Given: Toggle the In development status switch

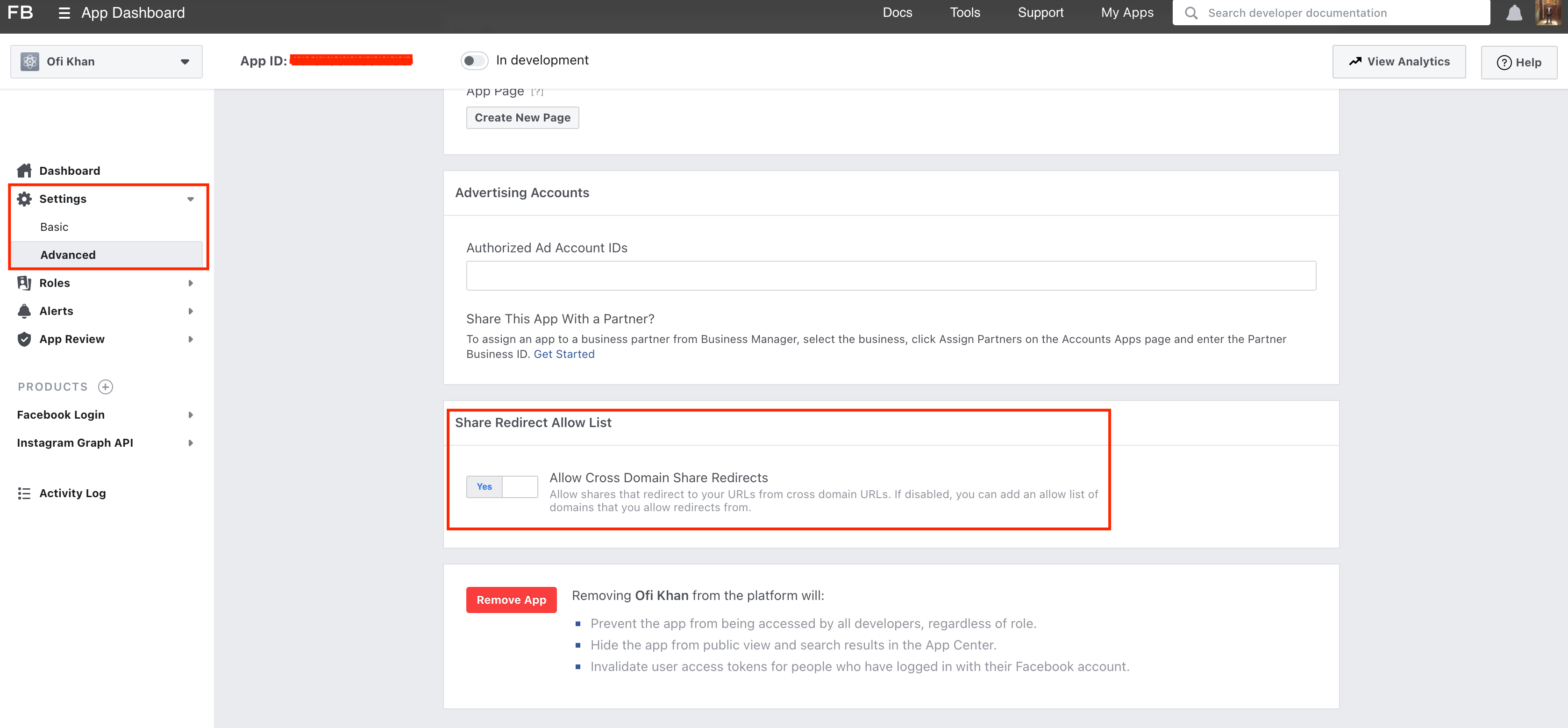Looking at the screenshot, I should click(x=474, y=60).
